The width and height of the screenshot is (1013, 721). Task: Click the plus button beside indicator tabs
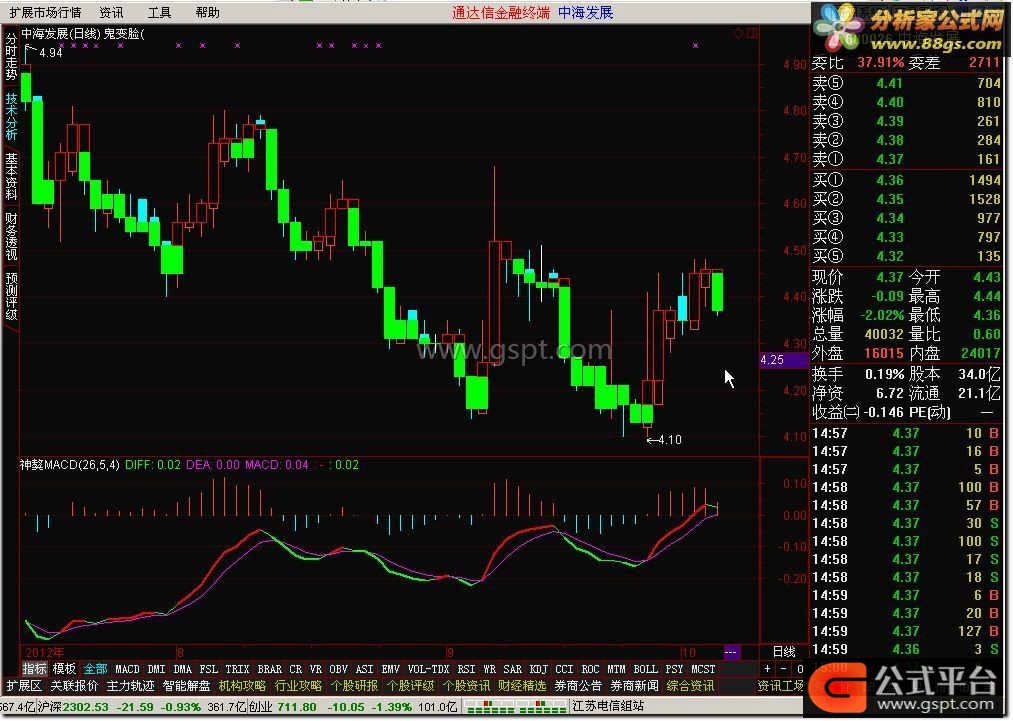(768, 669)
